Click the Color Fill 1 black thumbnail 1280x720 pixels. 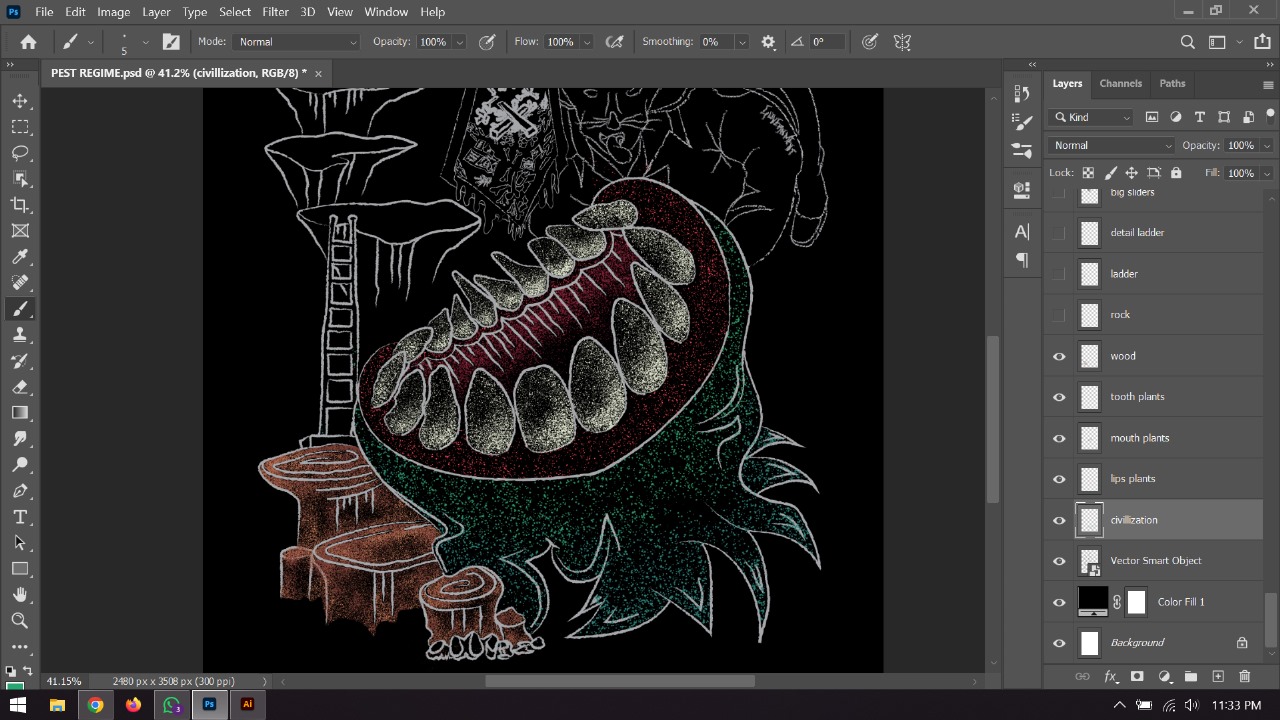[x=1092, y=601]
